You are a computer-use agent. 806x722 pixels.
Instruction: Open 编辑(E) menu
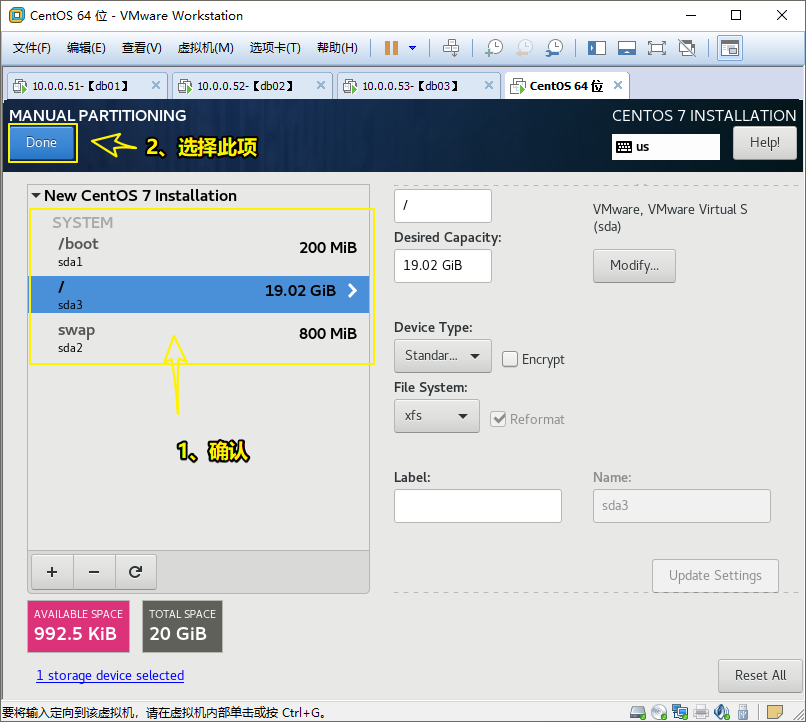(x=86, y=48)
